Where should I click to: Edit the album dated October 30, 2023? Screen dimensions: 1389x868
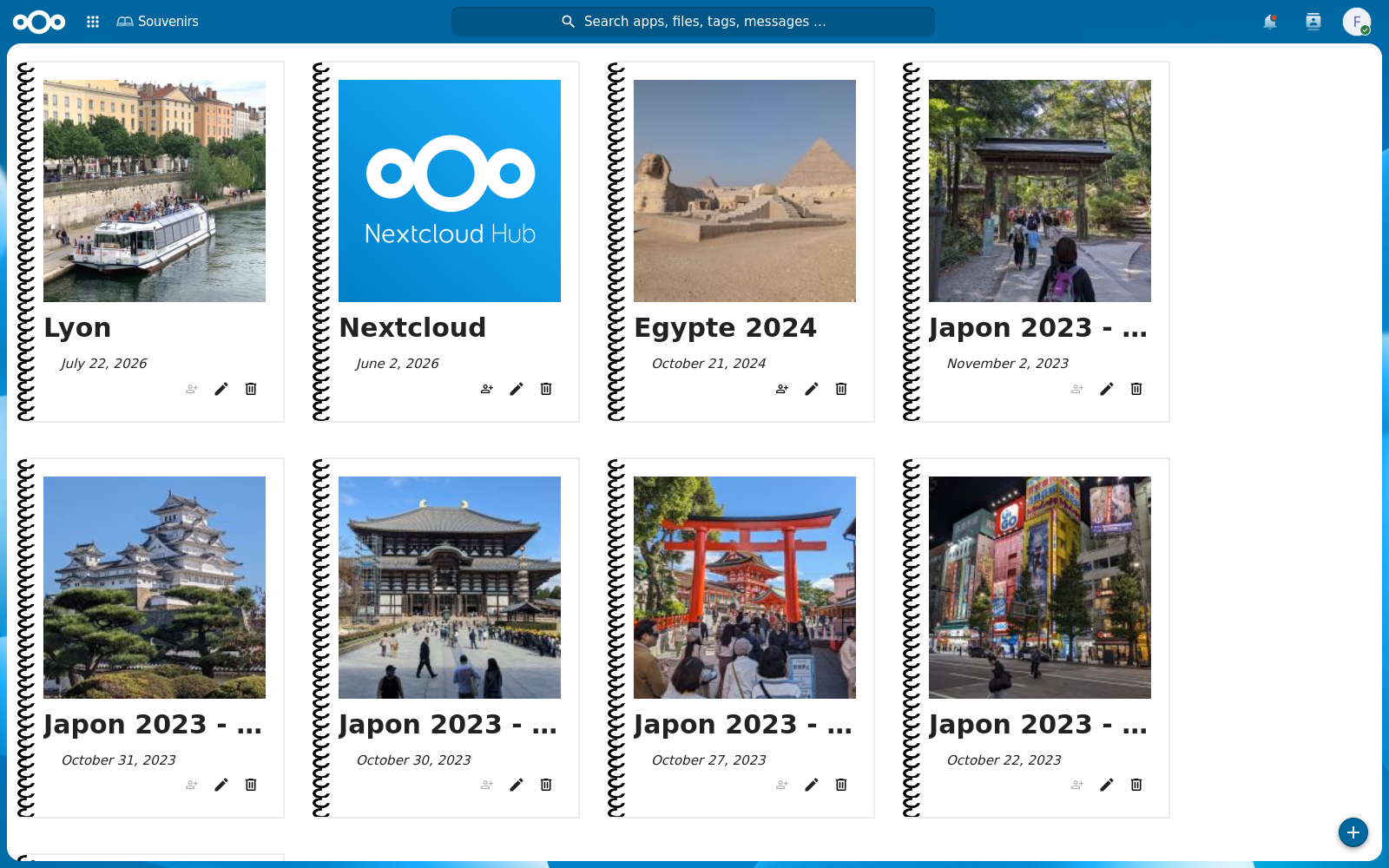point(517,785)
